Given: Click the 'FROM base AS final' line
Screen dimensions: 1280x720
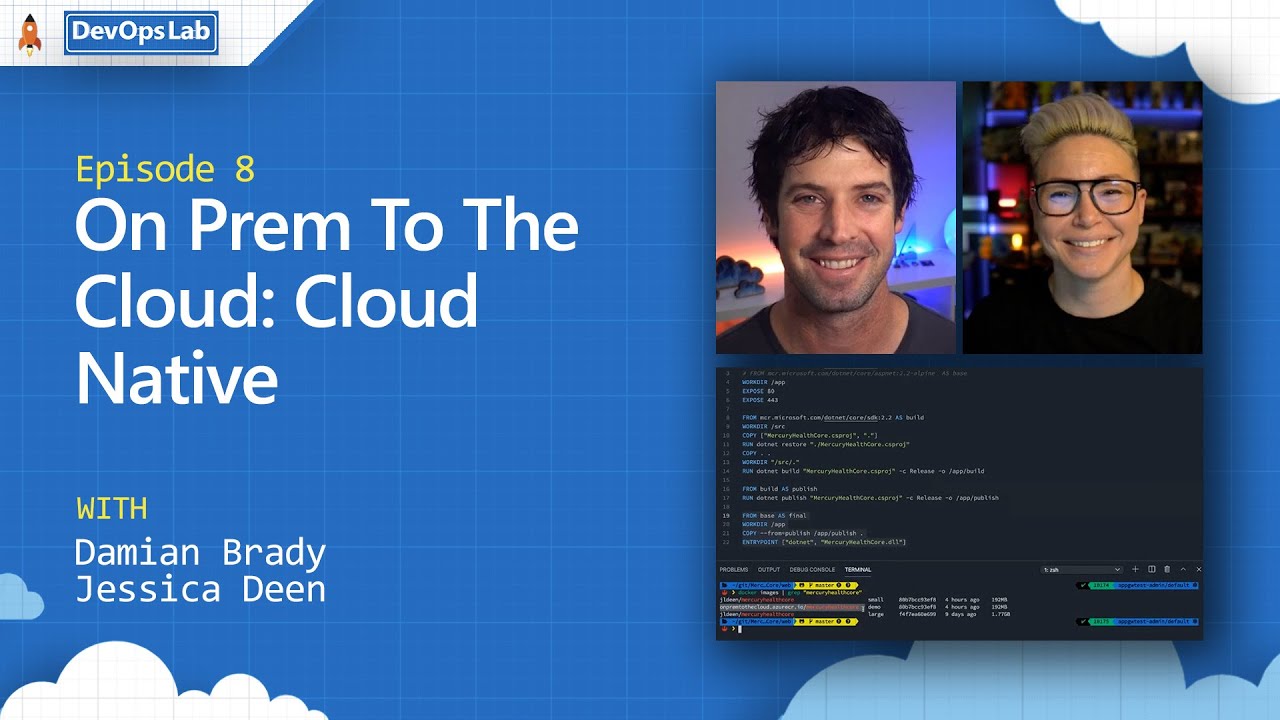Looking at the screenshot, I should coord(774,516).
